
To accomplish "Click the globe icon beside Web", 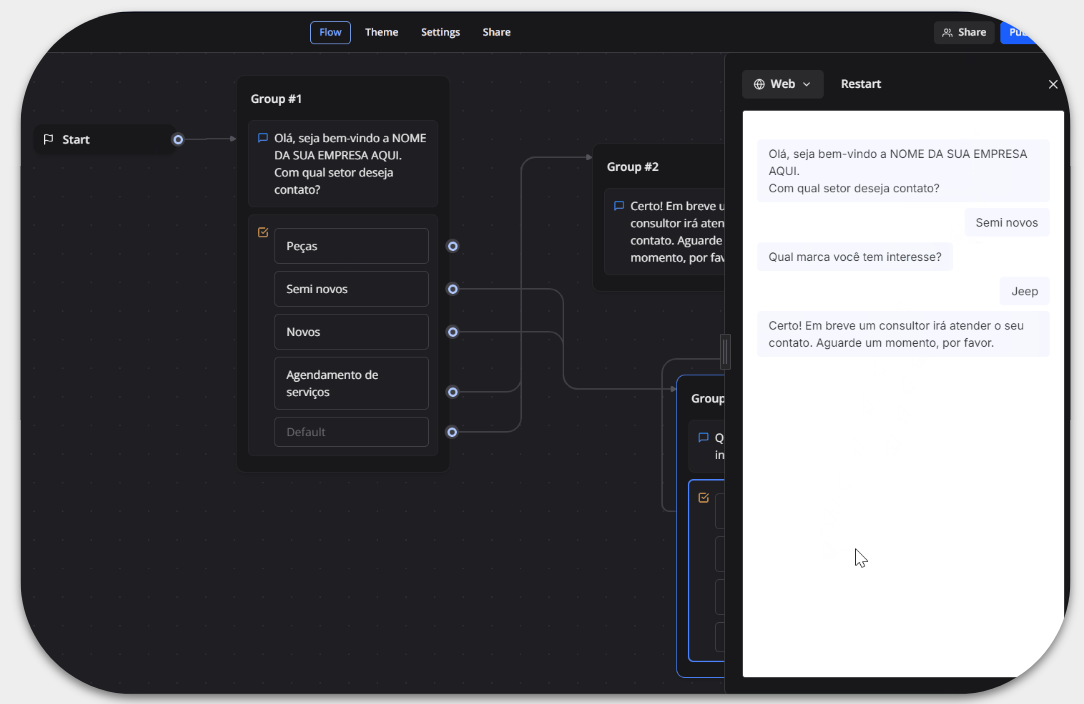I will 759,85.
